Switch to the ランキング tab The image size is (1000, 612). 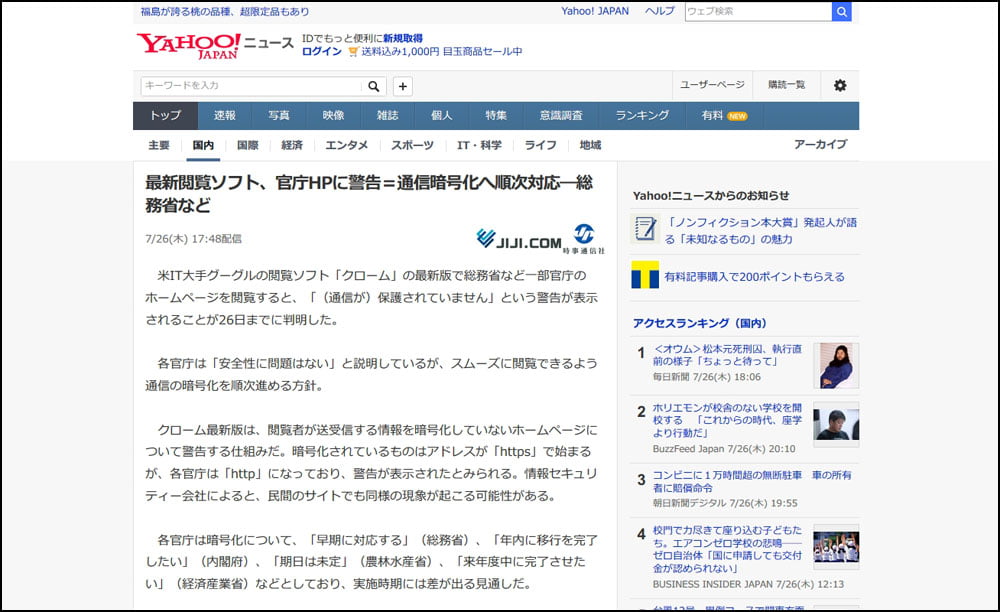click(642, 116)
